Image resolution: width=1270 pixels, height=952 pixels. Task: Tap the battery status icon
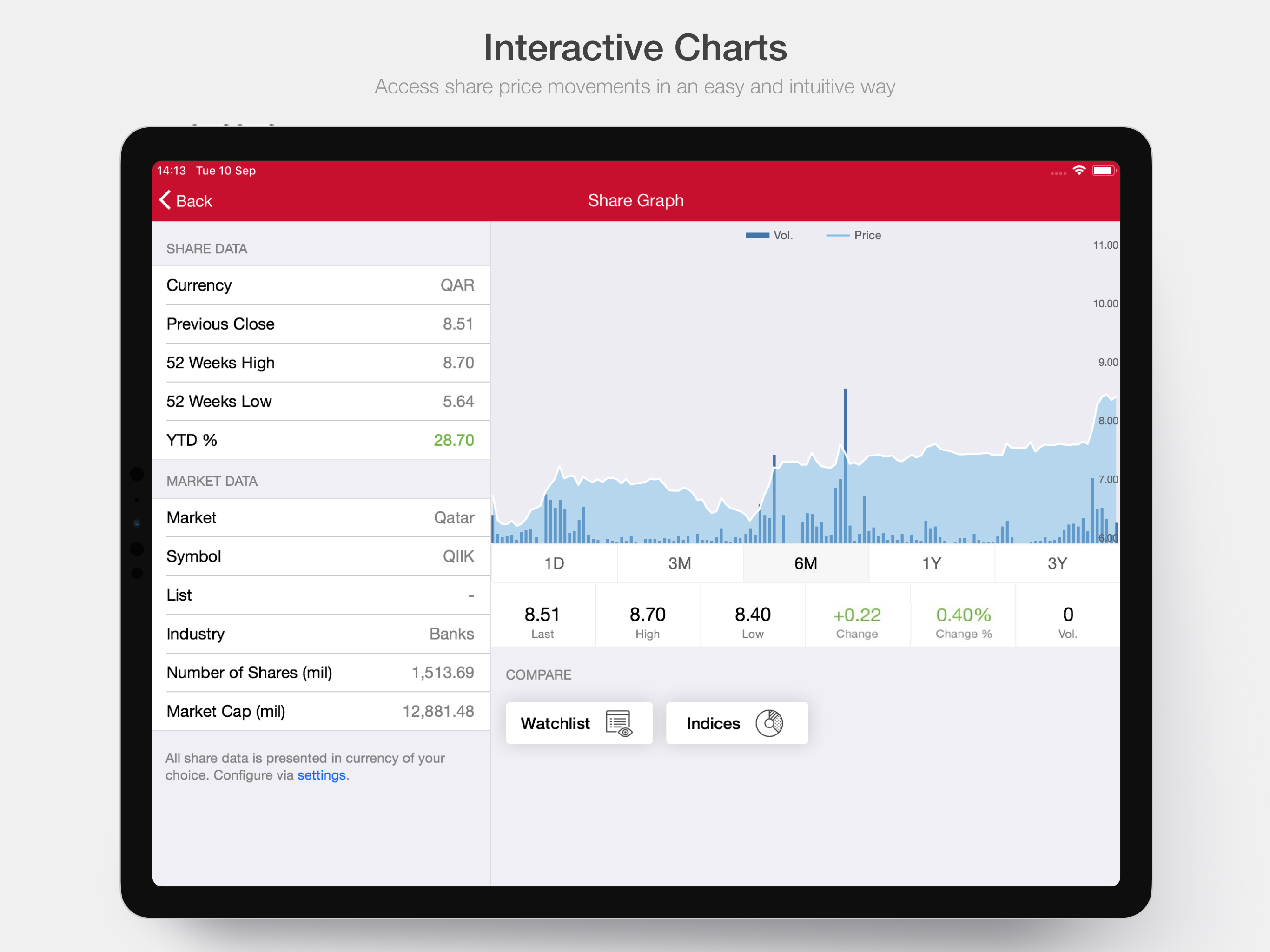(1103, 171)
